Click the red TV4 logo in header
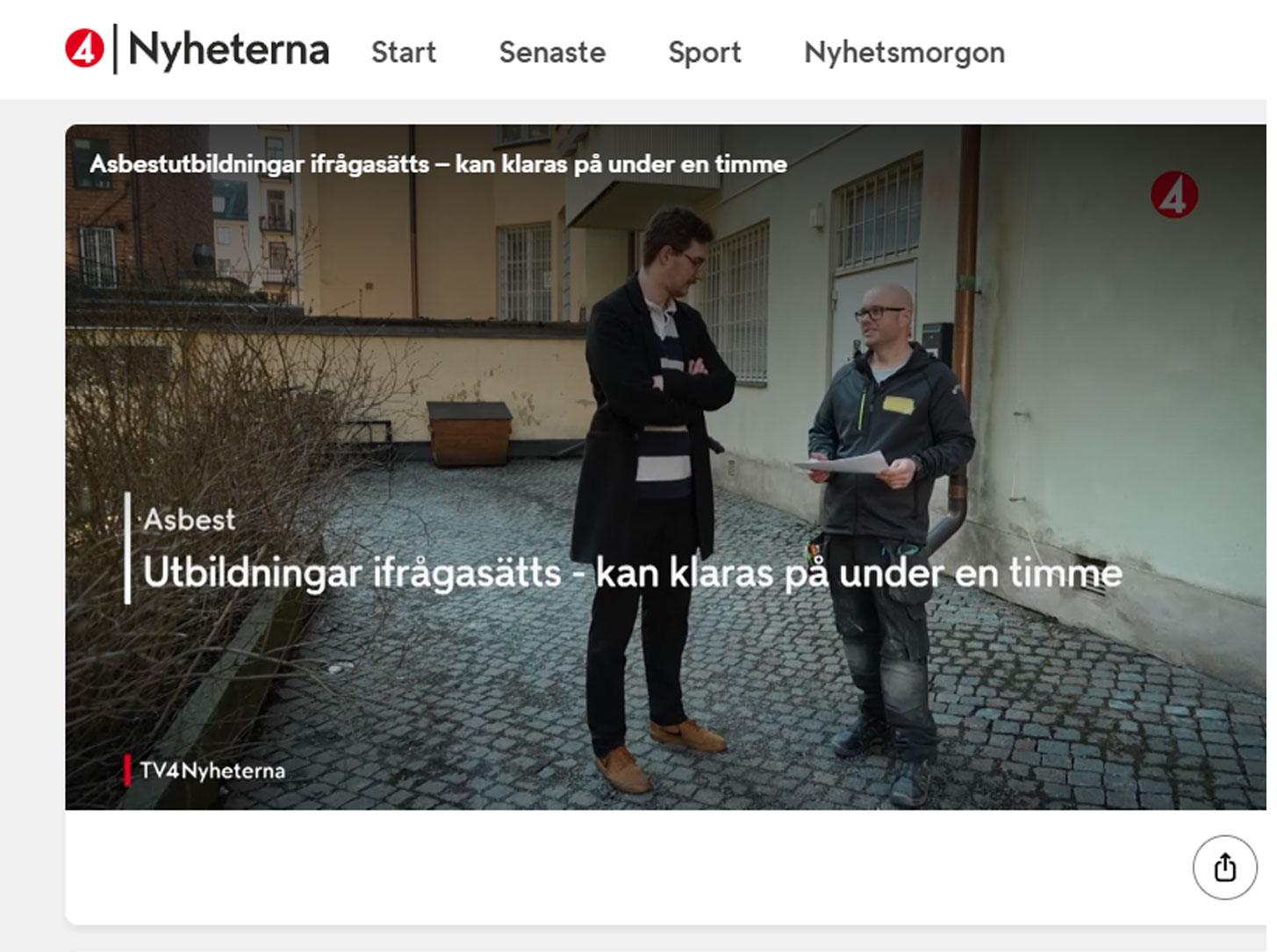This screenshot has height=952, width=1277. (x=84, y=49)
